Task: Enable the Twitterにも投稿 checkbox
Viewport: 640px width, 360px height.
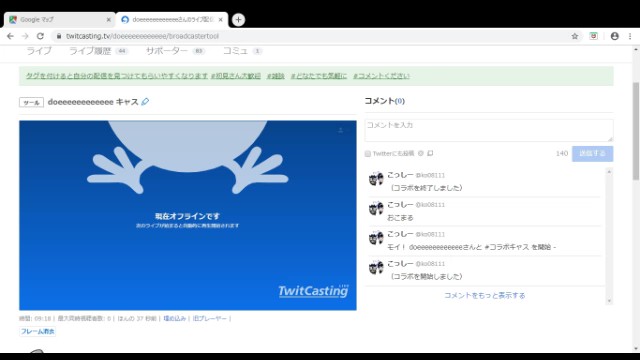Action: tap(368, 154)
